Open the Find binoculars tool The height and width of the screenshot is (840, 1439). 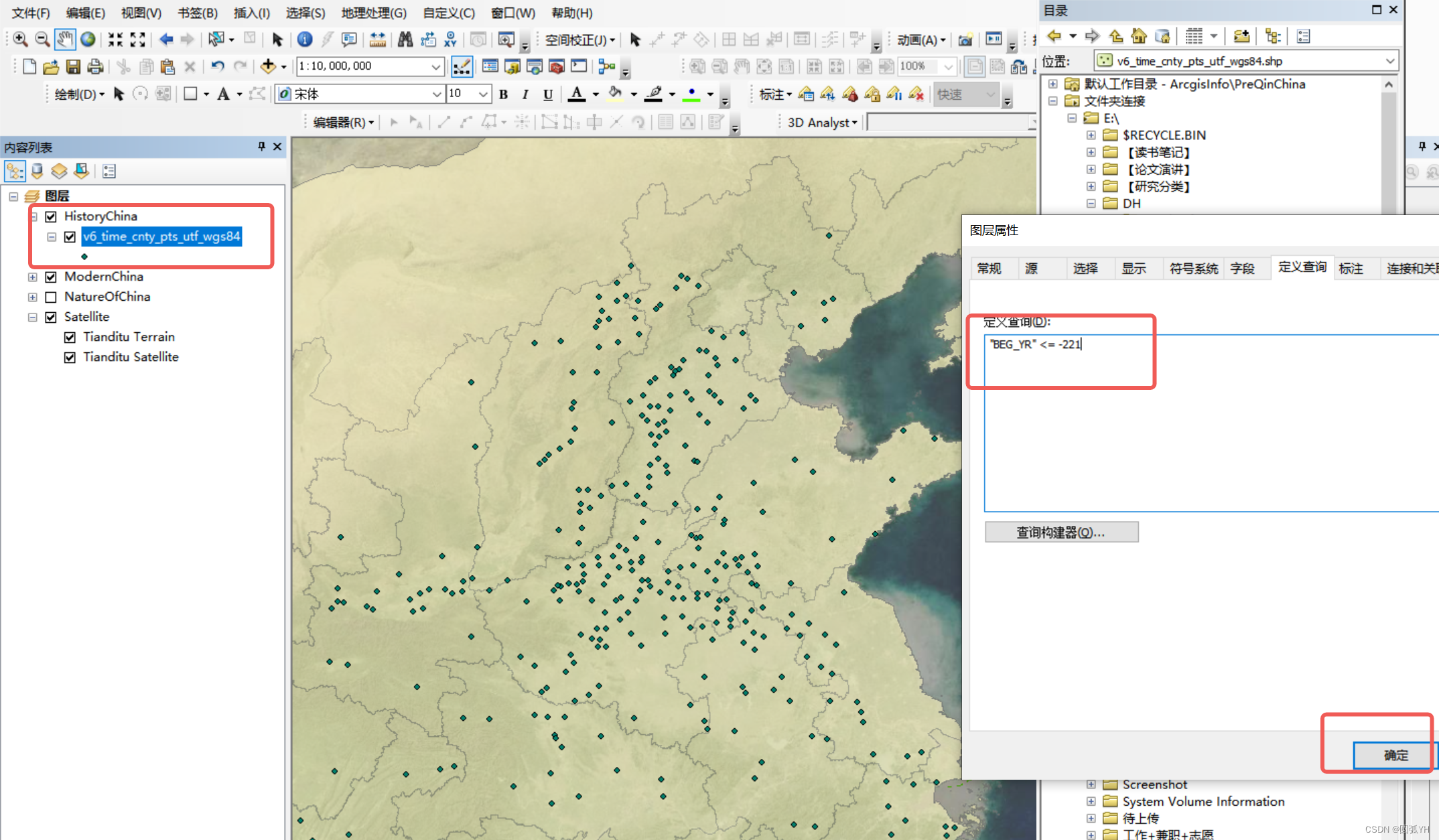[x=405, y=40]
